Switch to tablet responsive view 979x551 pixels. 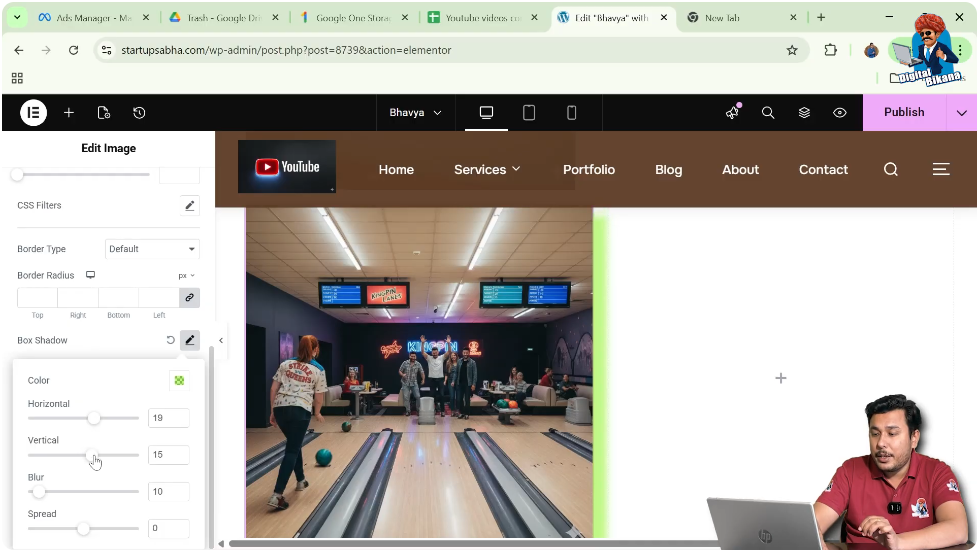pyautogui.click(x=529, y=113)
